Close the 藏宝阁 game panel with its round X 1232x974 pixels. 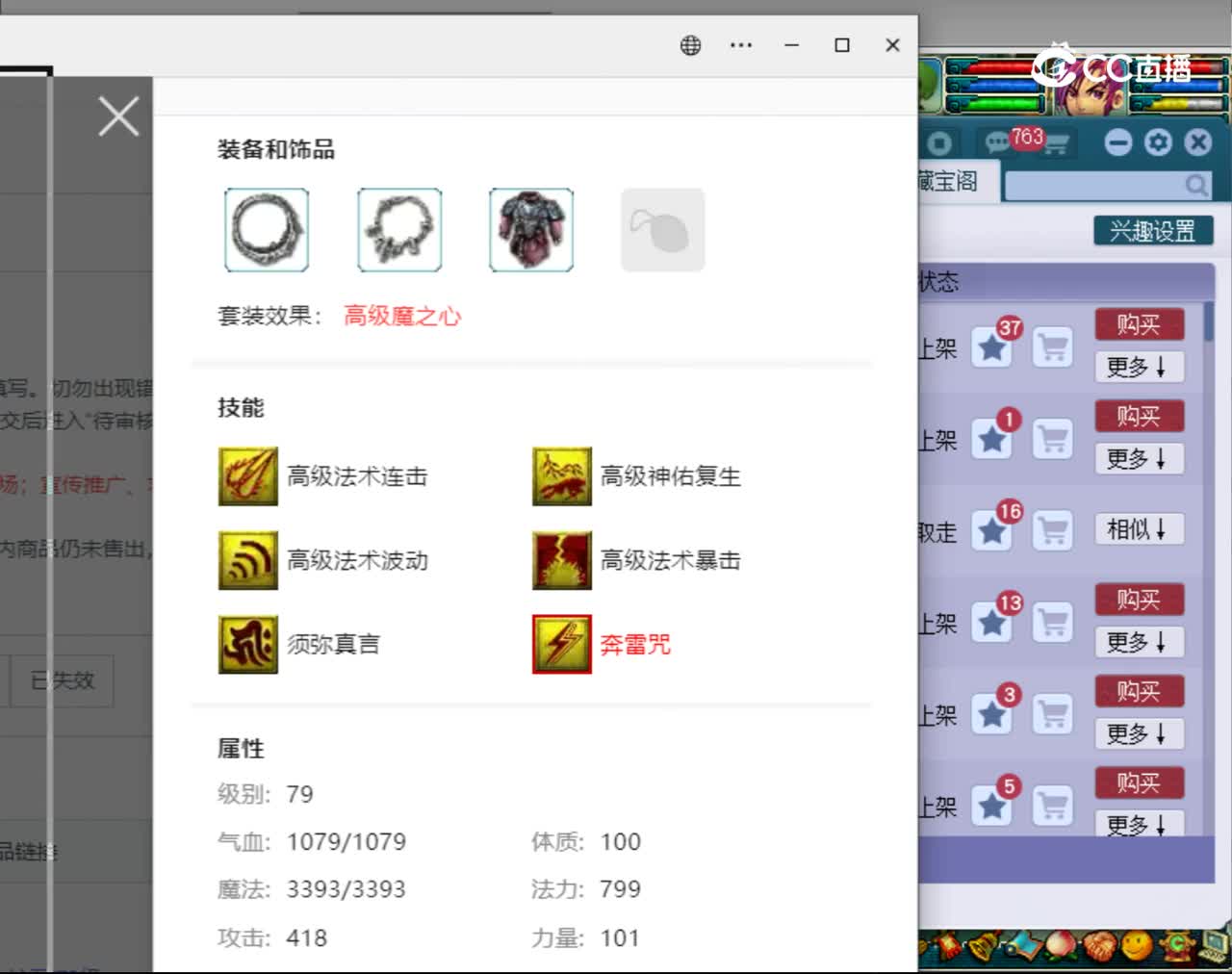(x=1198, y=143)
